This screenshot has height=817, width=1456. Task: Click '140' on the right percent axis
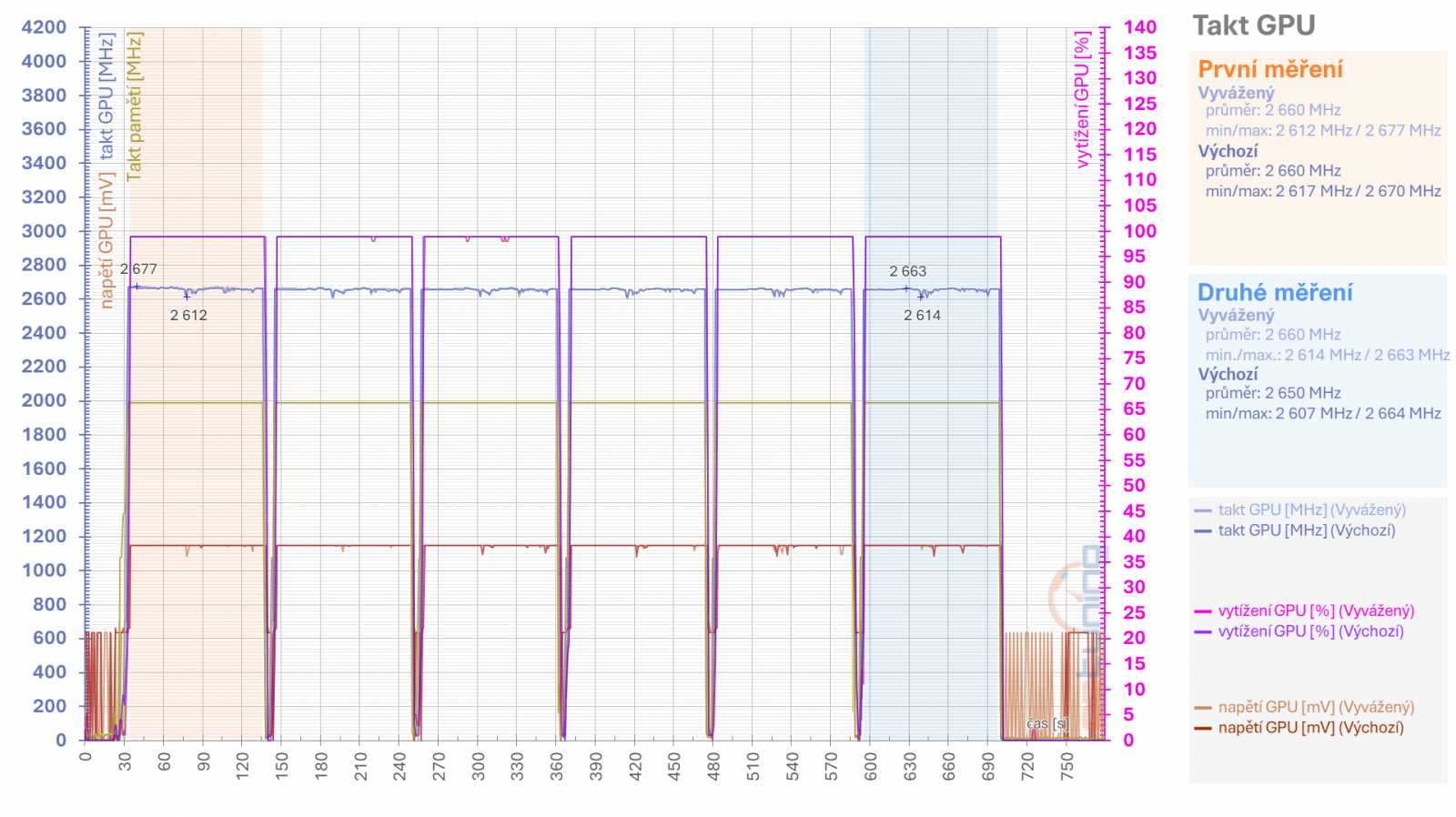coord(1140,27)
